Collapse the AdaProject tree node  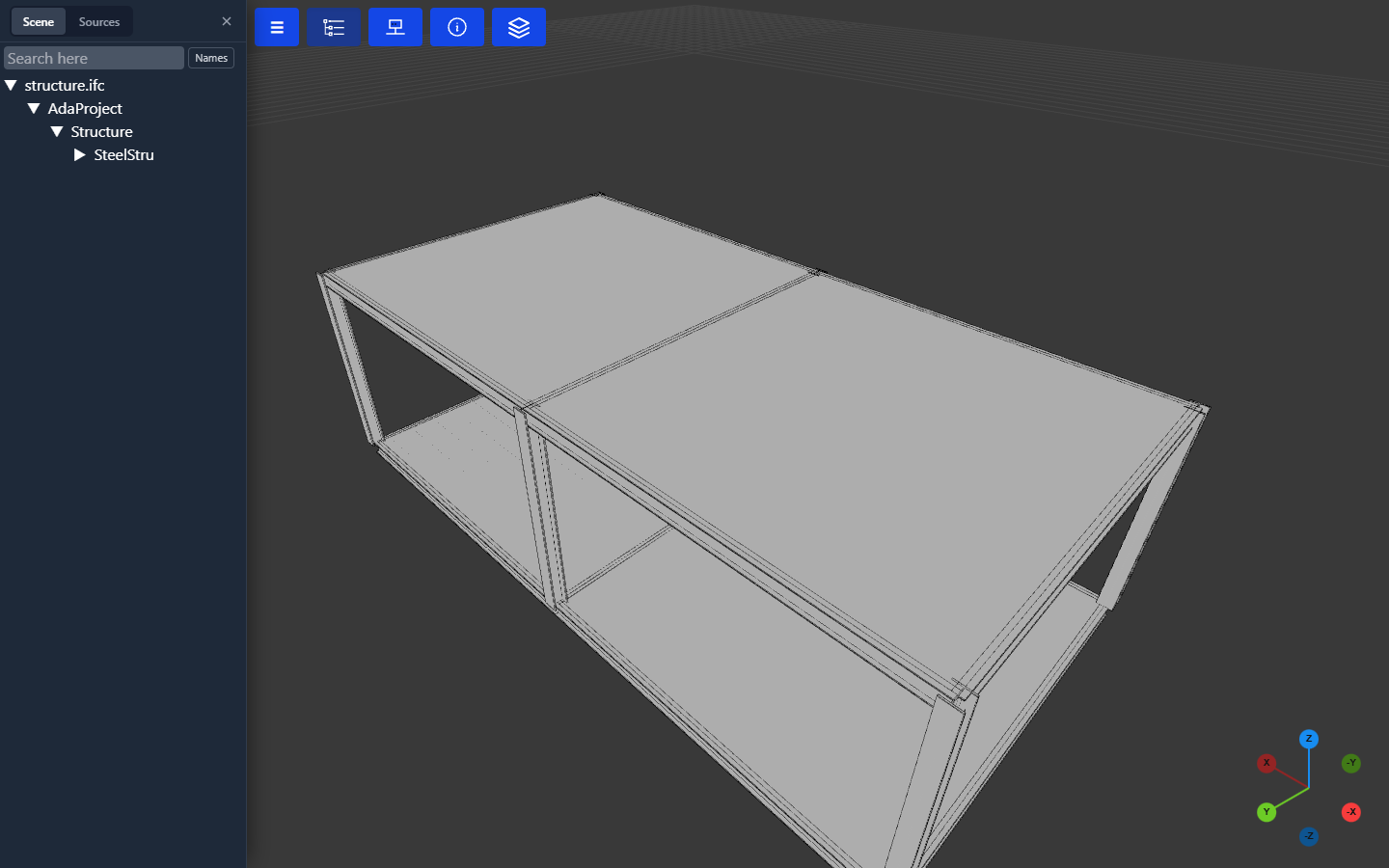coord(34,109)
